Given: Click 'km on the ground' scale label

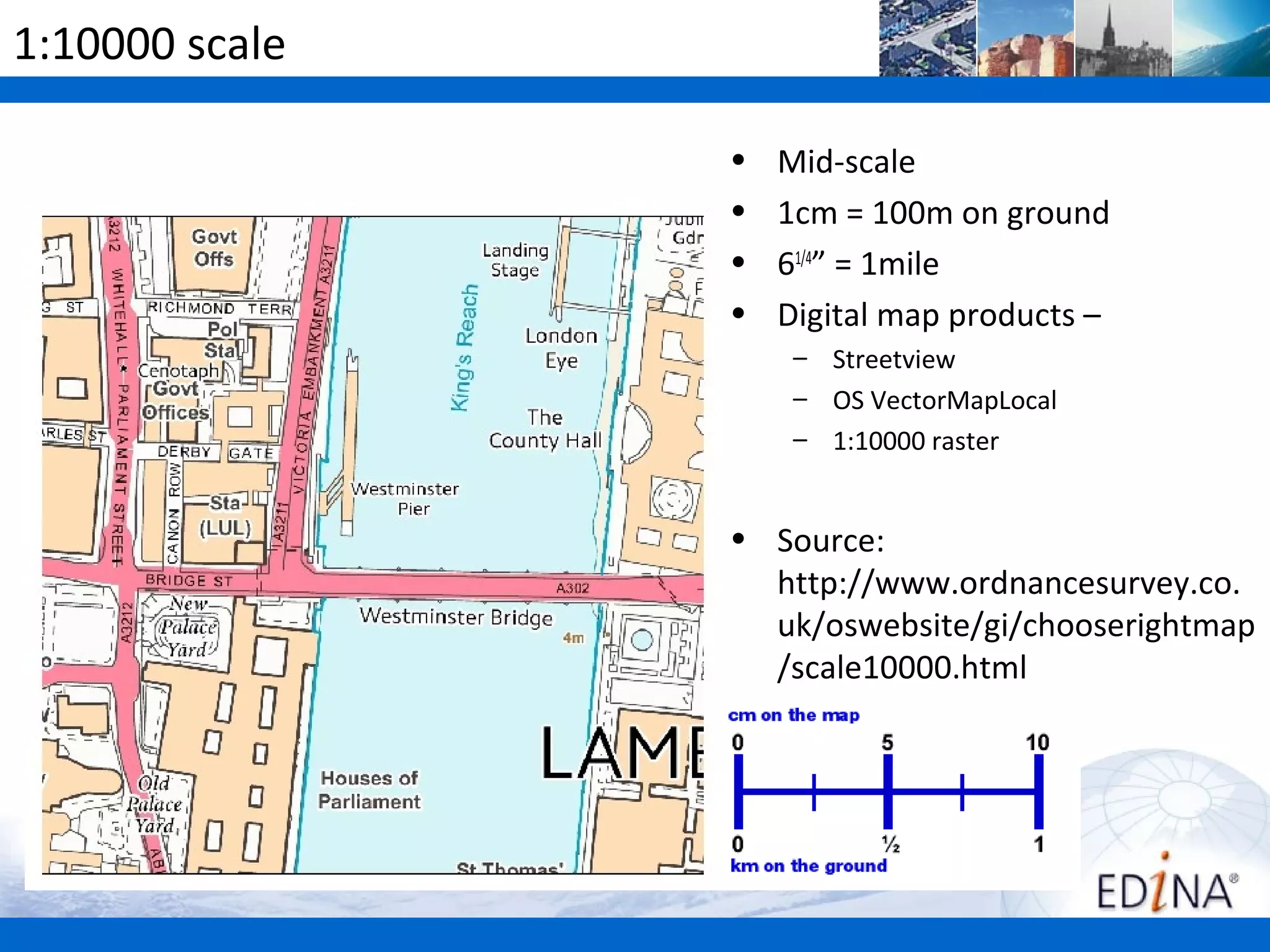Looking at the screenshot, I should tap(809, 866).
